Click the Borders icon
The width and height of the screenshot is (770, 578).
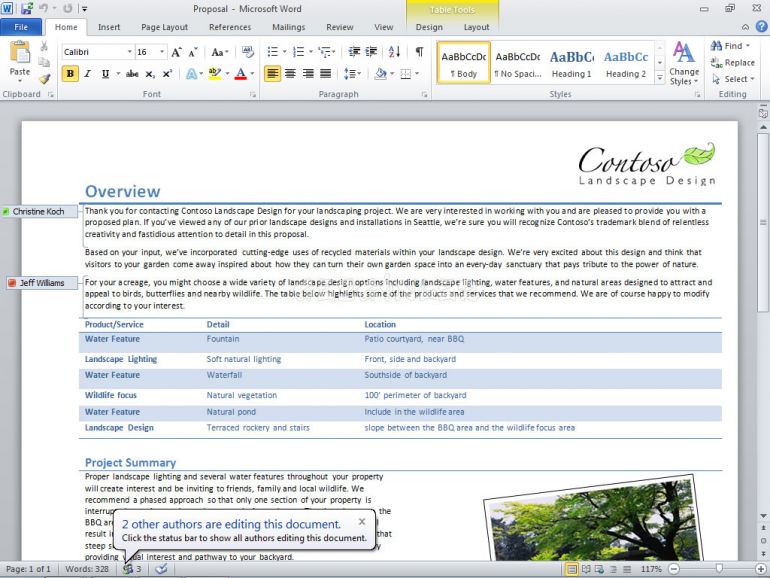point(406,74)
